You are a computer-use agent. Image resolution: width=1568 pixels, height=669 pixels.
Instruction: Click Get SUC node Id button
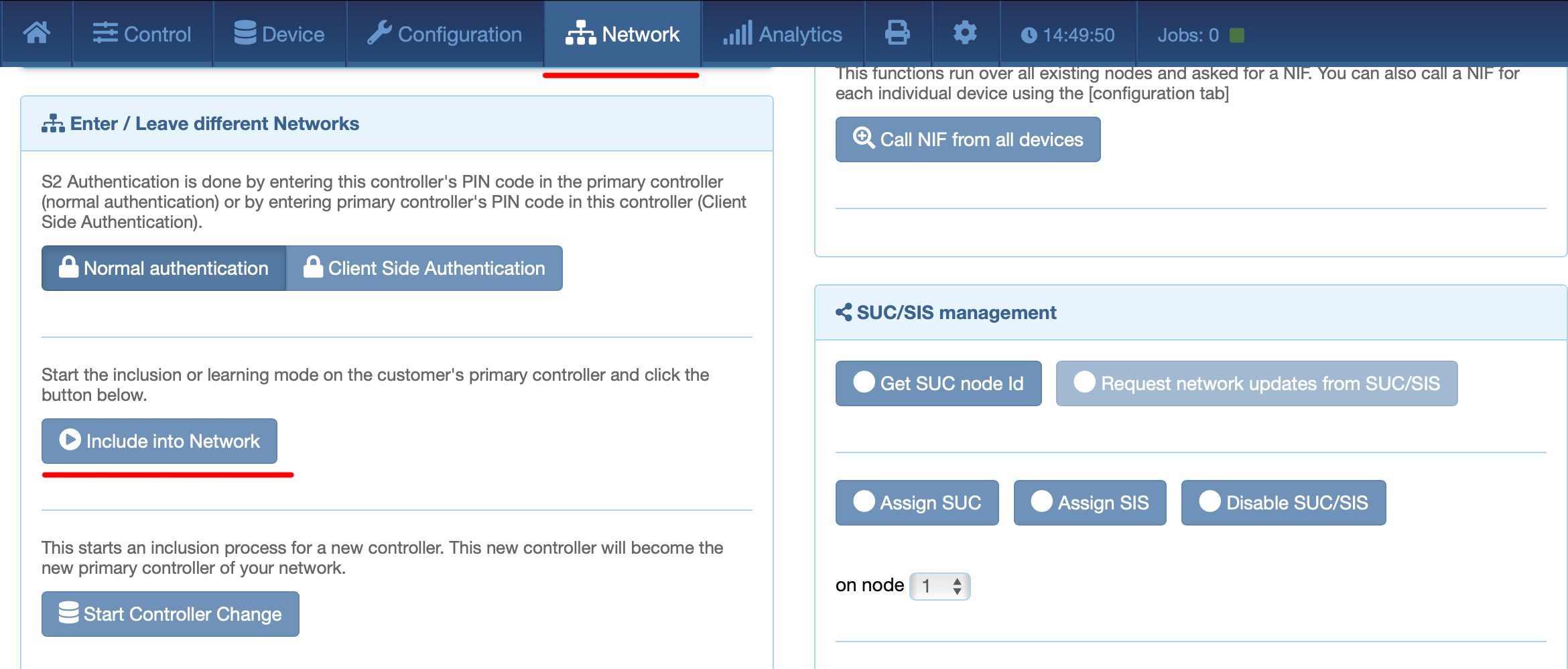(x=938, y=383)
